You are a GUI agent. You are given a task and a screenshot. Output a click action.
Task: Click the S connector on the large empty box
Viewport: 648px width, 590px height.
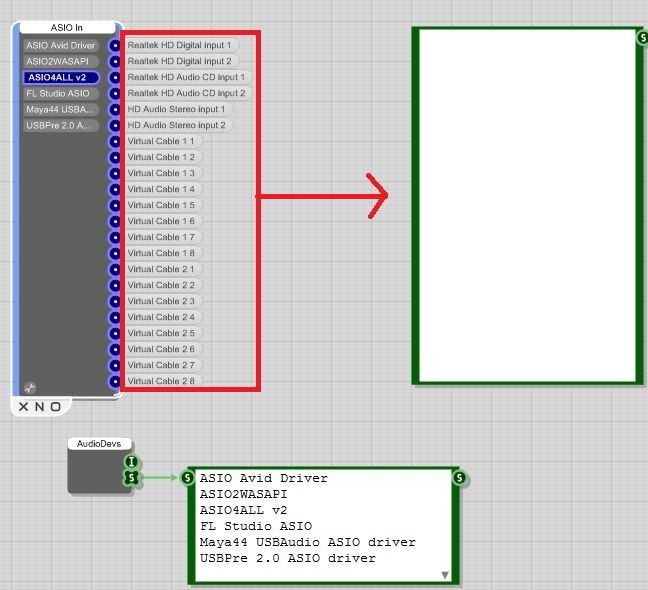point(641,38)
